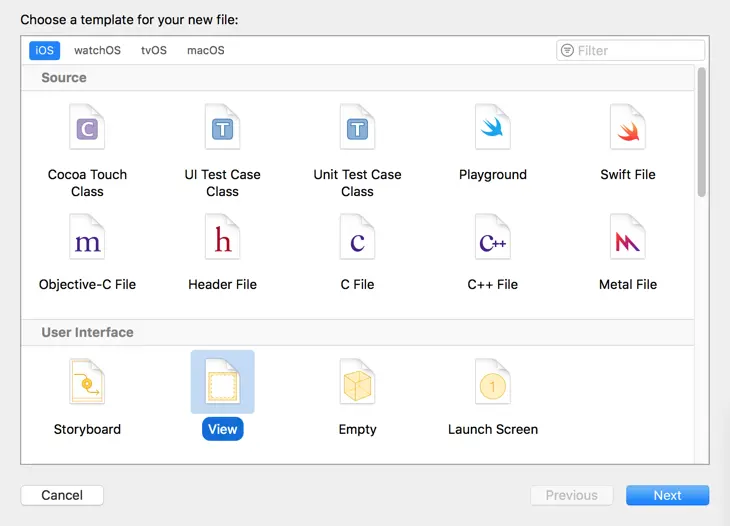Select the C File template icon
Viewport: 730px width, 526px height.
click(357, 239)
